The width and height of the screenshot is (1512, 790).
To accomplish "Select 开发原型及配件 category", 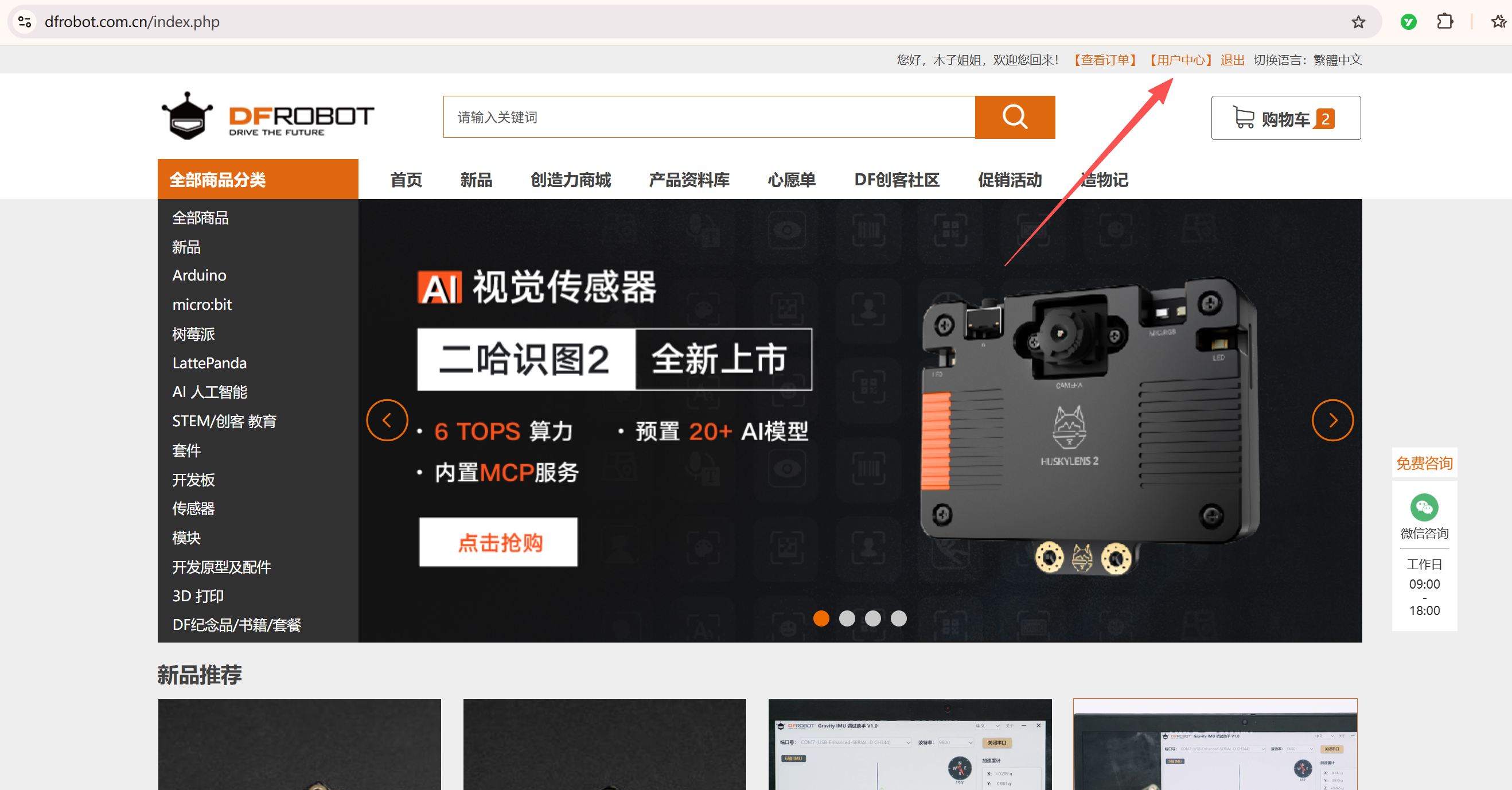I will [x=221, y=567].
